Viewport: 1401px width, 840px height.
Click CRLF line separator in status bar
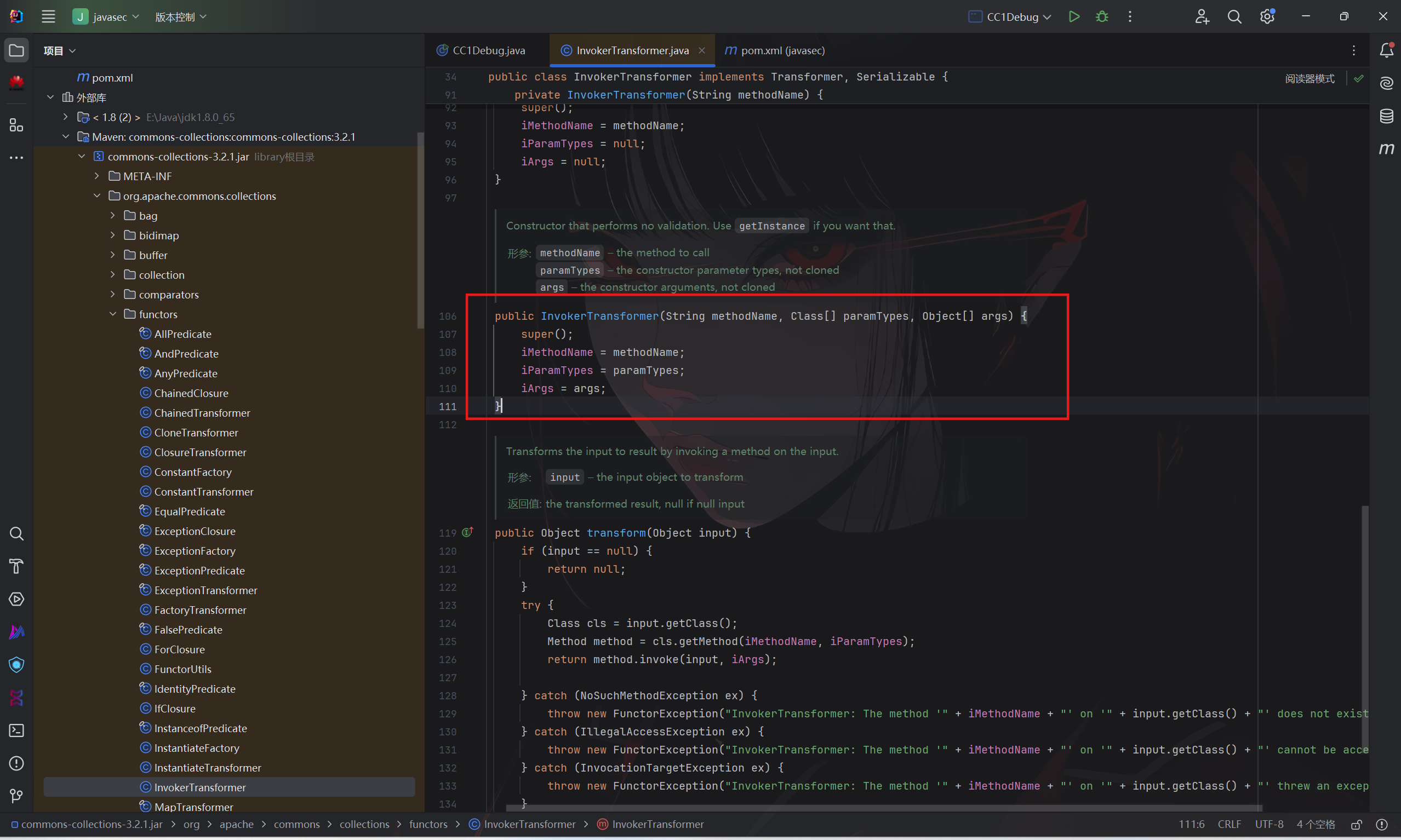pos(1229,824)
